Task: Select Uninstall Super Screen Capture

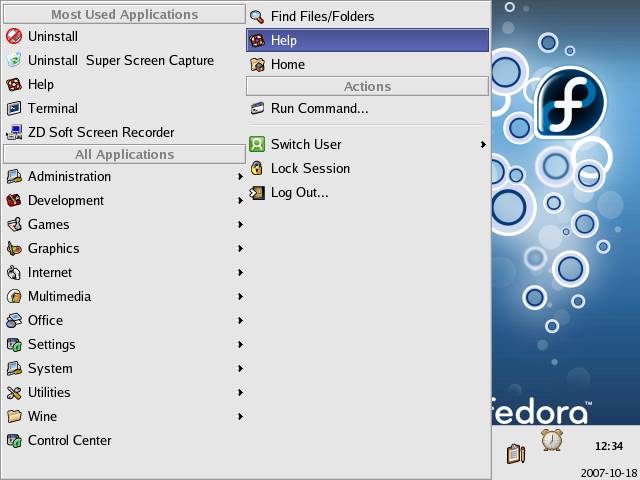Action: click(x=120, y=60)
